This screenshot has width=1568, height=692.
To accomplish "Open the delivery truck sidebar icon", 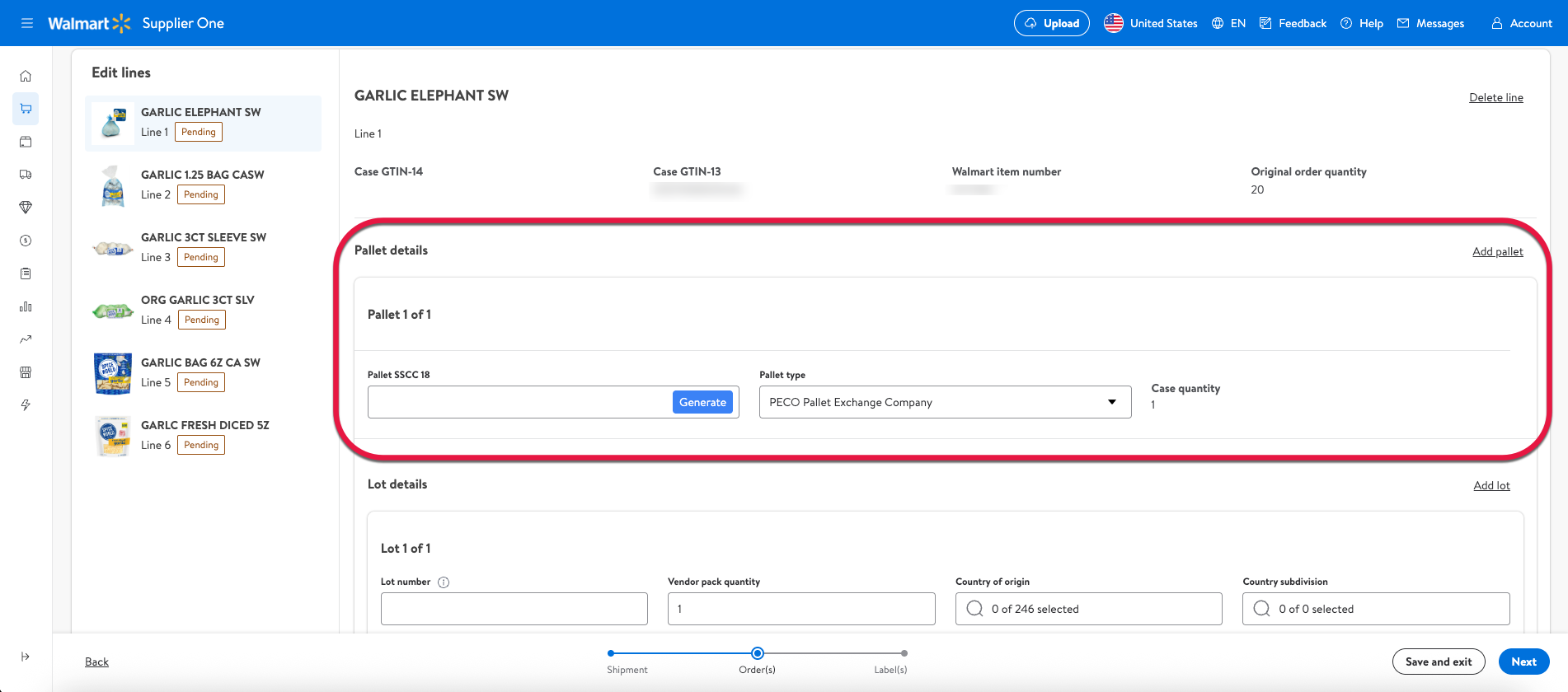I will click(26, 175).
